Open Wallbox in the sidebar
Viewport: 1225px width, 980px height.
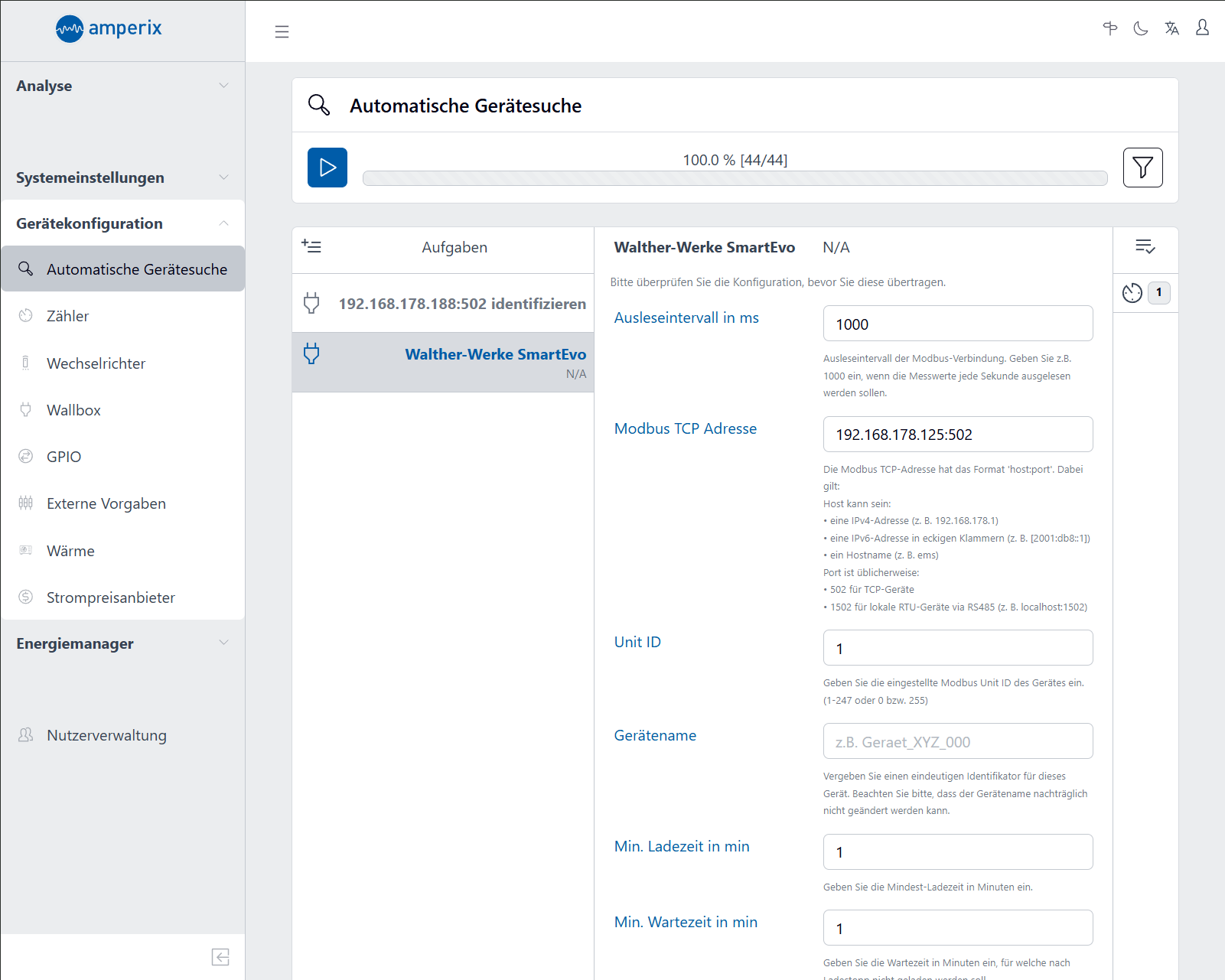click(x=73, y=410)
